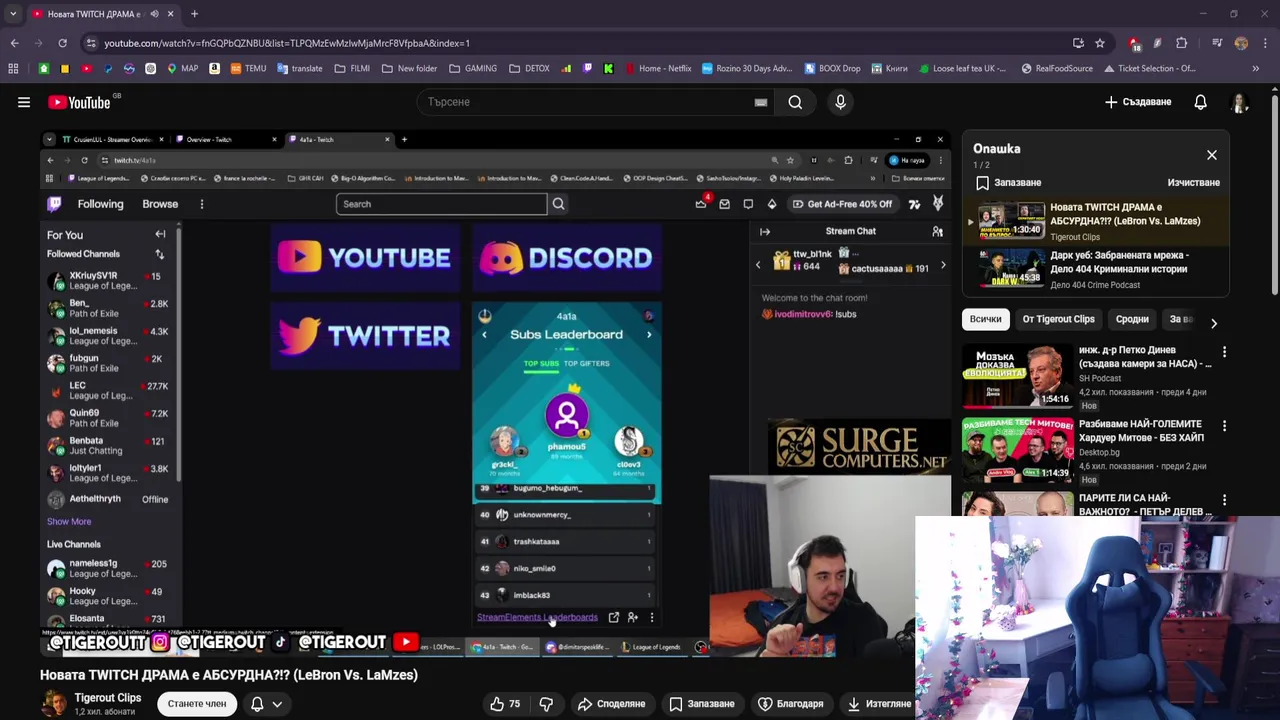The image size is (1280, 720).
Task: Play Дарк уеб video in queue
Action: pyautogui.click(x=1095, y=269)
